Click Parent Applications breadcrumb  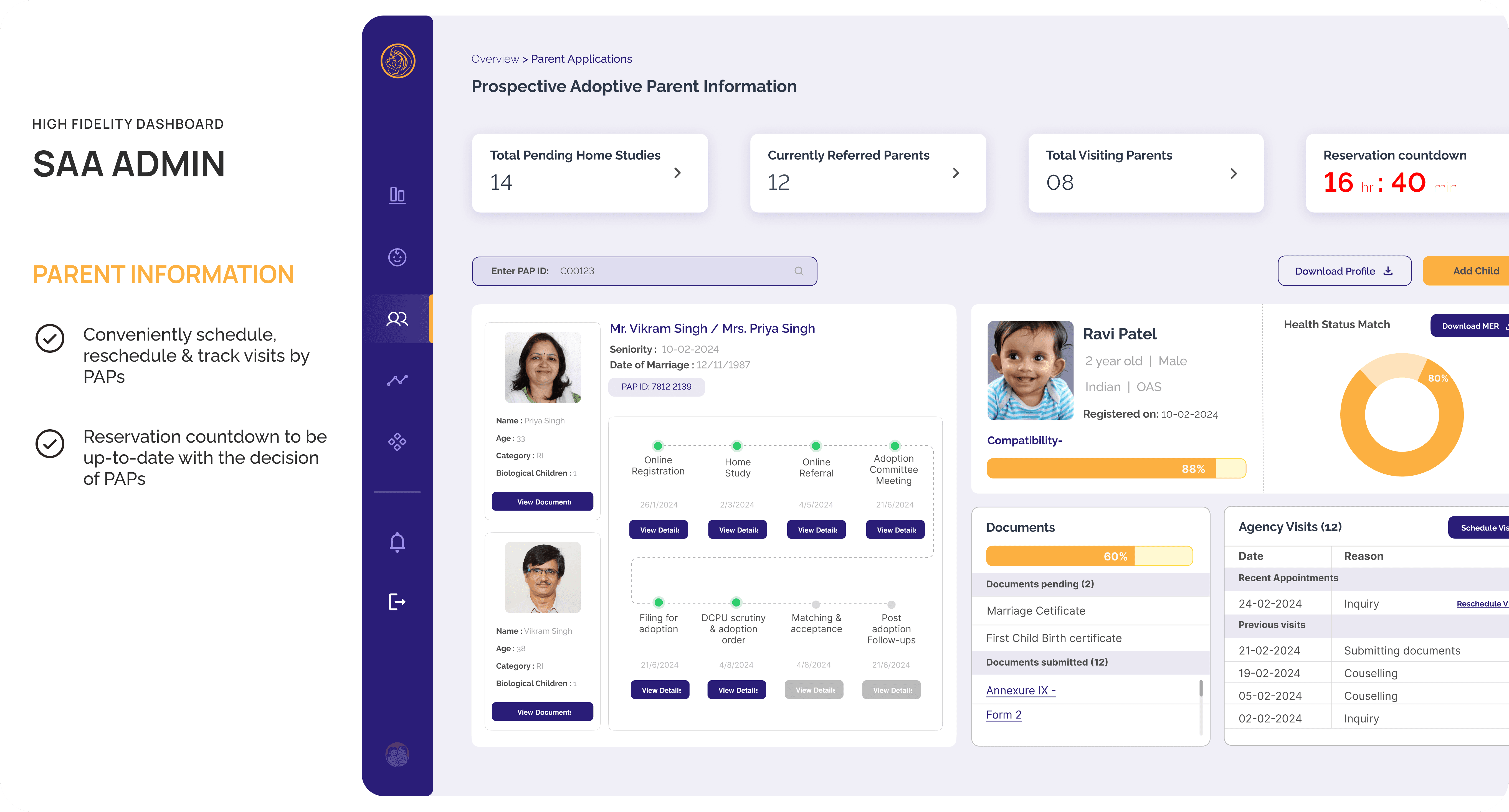click(581, 59)
